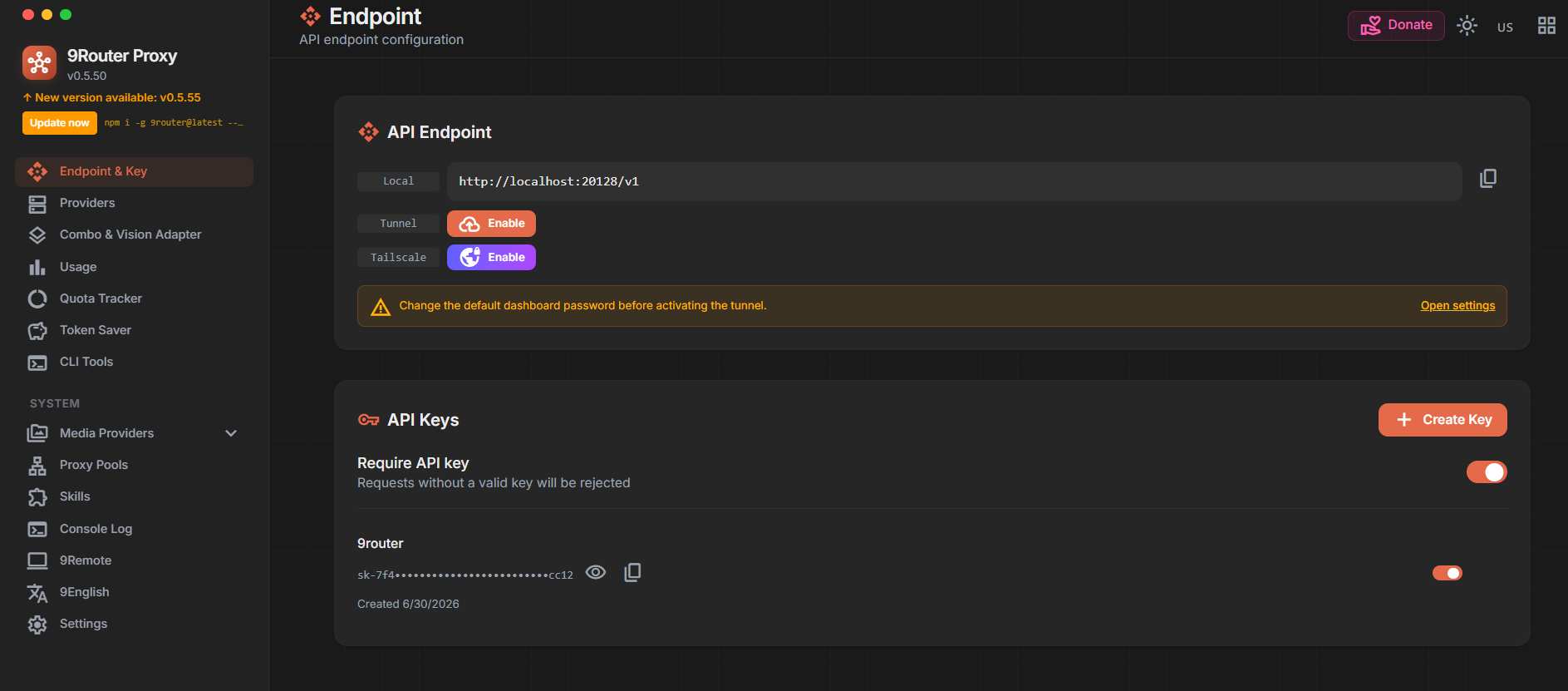
Task: Copy the 9router API key
Action: click(632, 573)
